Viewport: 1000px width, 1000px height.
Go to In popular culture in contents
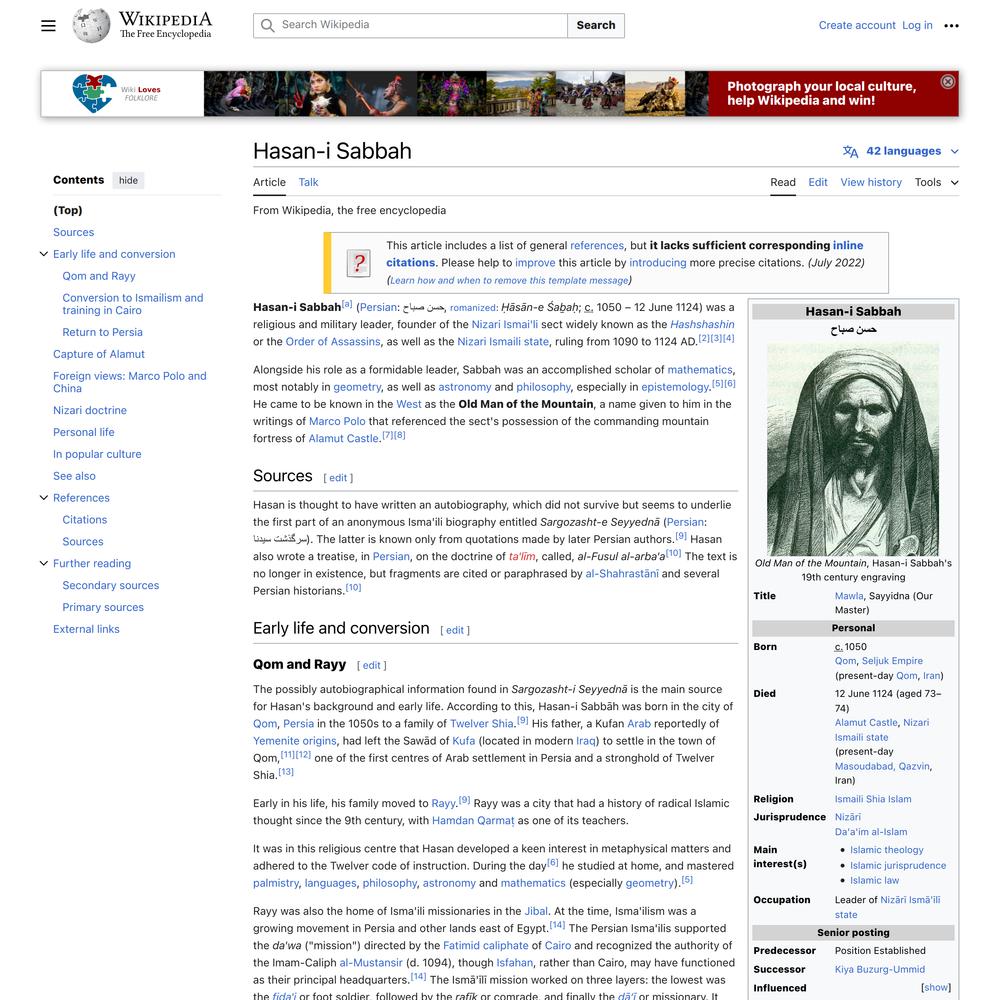pos(97,454)
